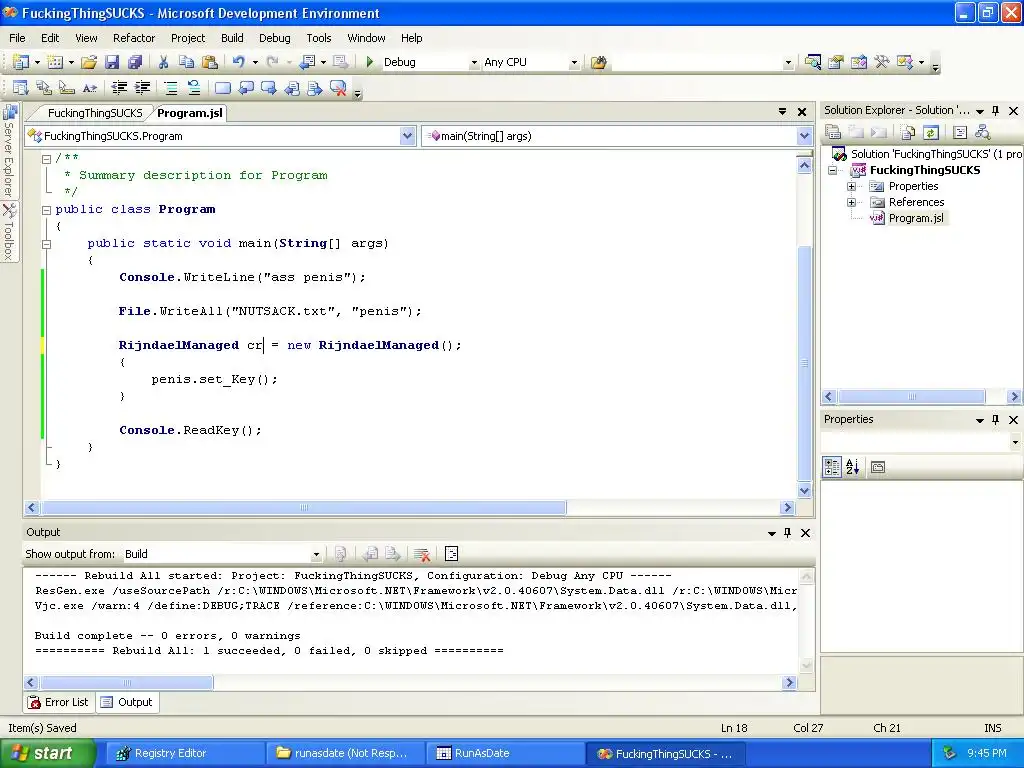Open the Toolbox via hammer and wrench icon
The image size is (1024, 768).
[x=882, y=62]
